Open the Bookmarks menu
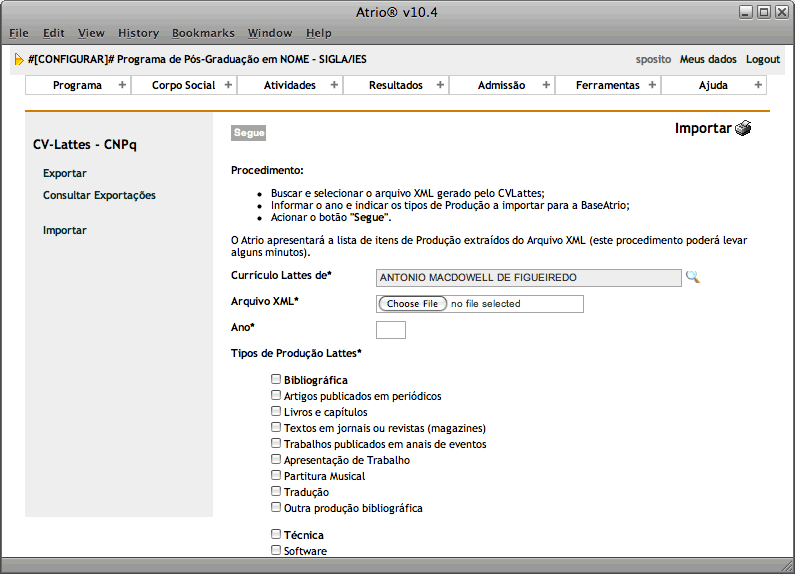Image resolution: width=795 pixels, height=574 pixels. 201,33
